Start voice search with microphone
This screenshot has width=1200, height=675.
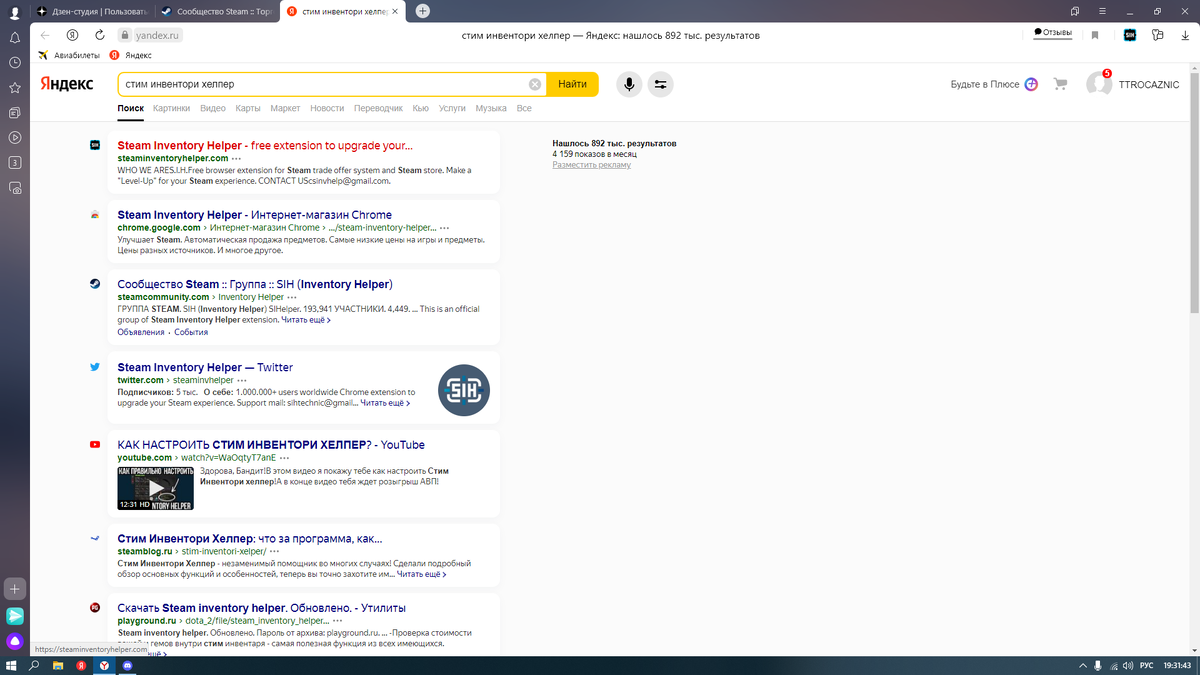(629, 84)
